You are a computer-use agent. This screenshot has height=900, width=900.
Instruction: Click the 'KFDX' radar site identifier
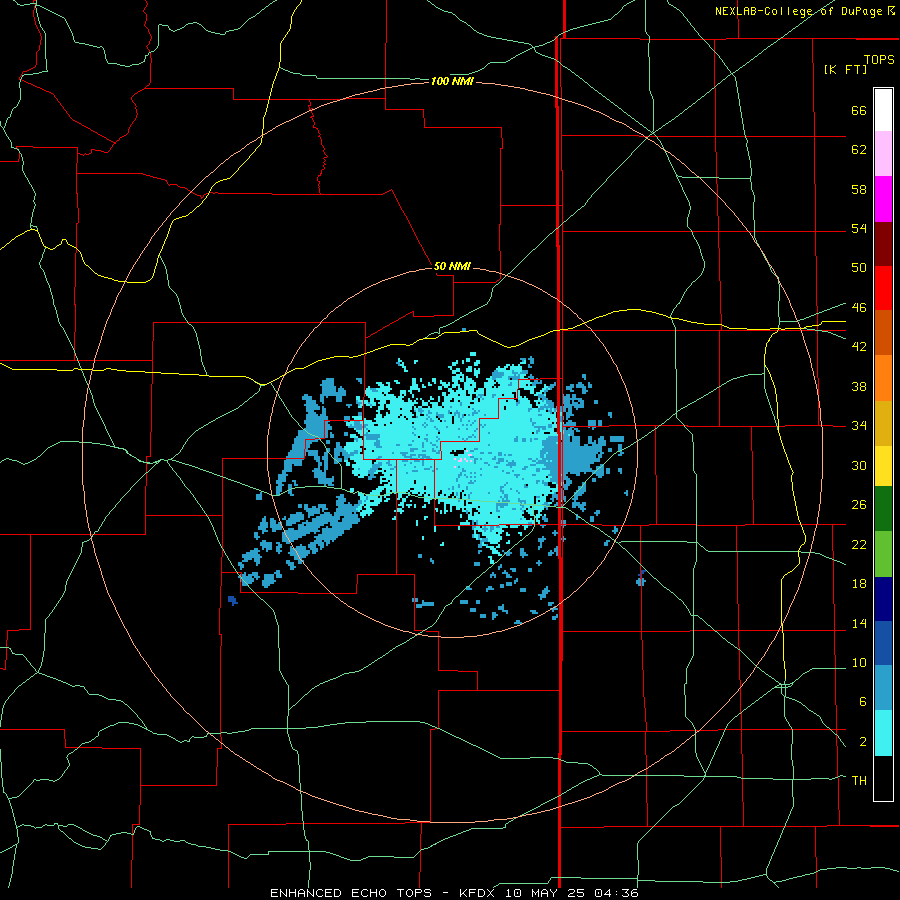click(476, 893)
